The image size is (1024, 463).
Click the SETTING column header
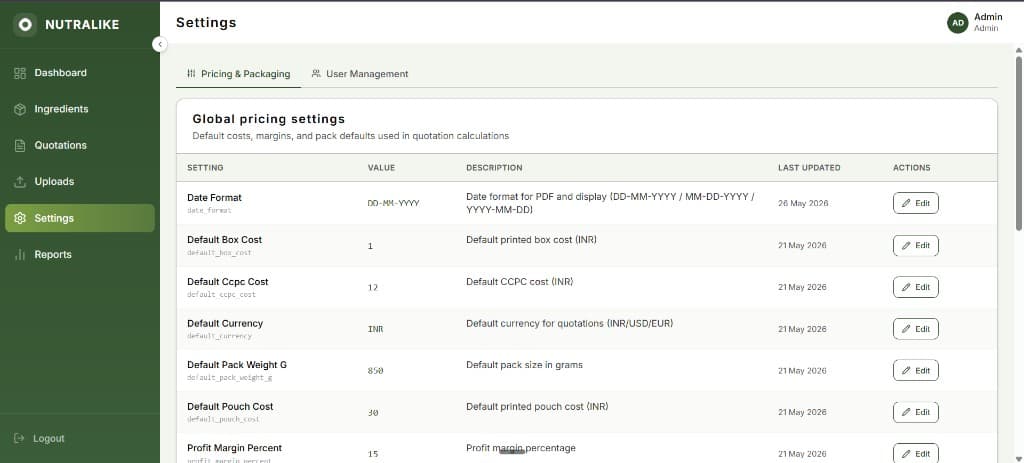click(x=205, y=168)
